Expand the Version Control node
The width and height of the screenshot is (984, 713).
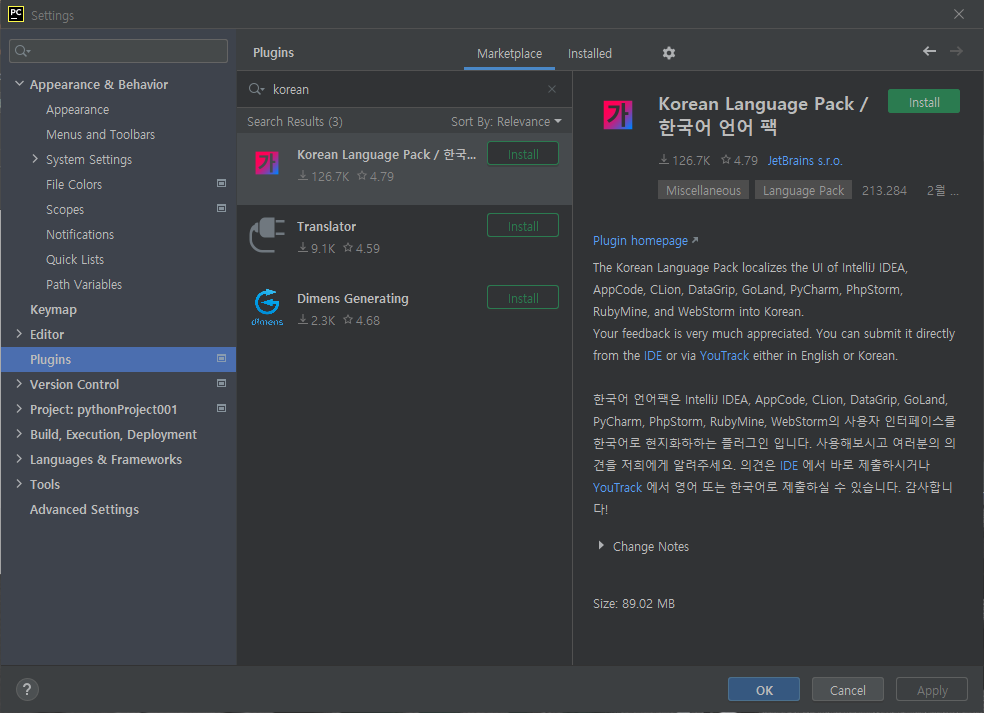tap(19, 383)
